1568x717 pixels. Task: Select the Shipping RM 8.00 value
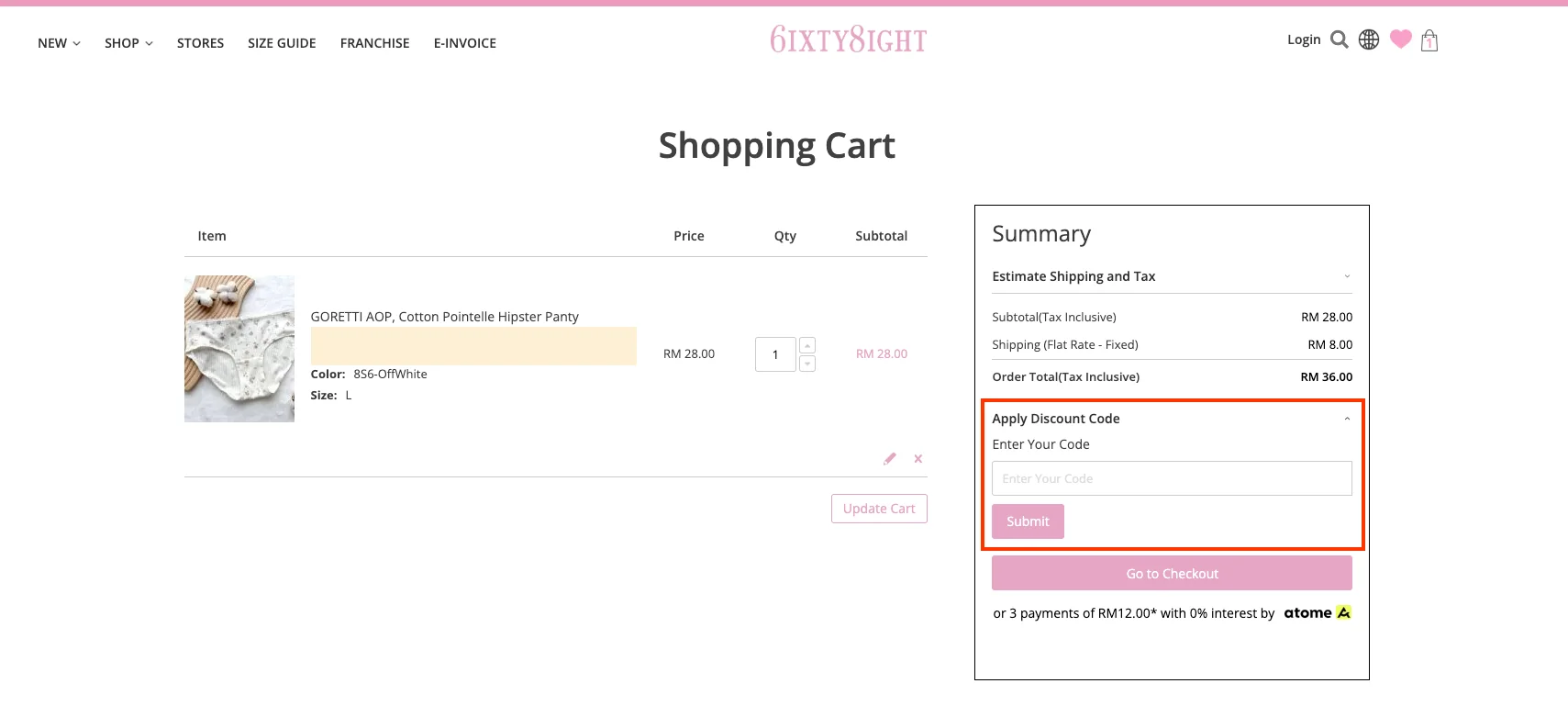1330,344
